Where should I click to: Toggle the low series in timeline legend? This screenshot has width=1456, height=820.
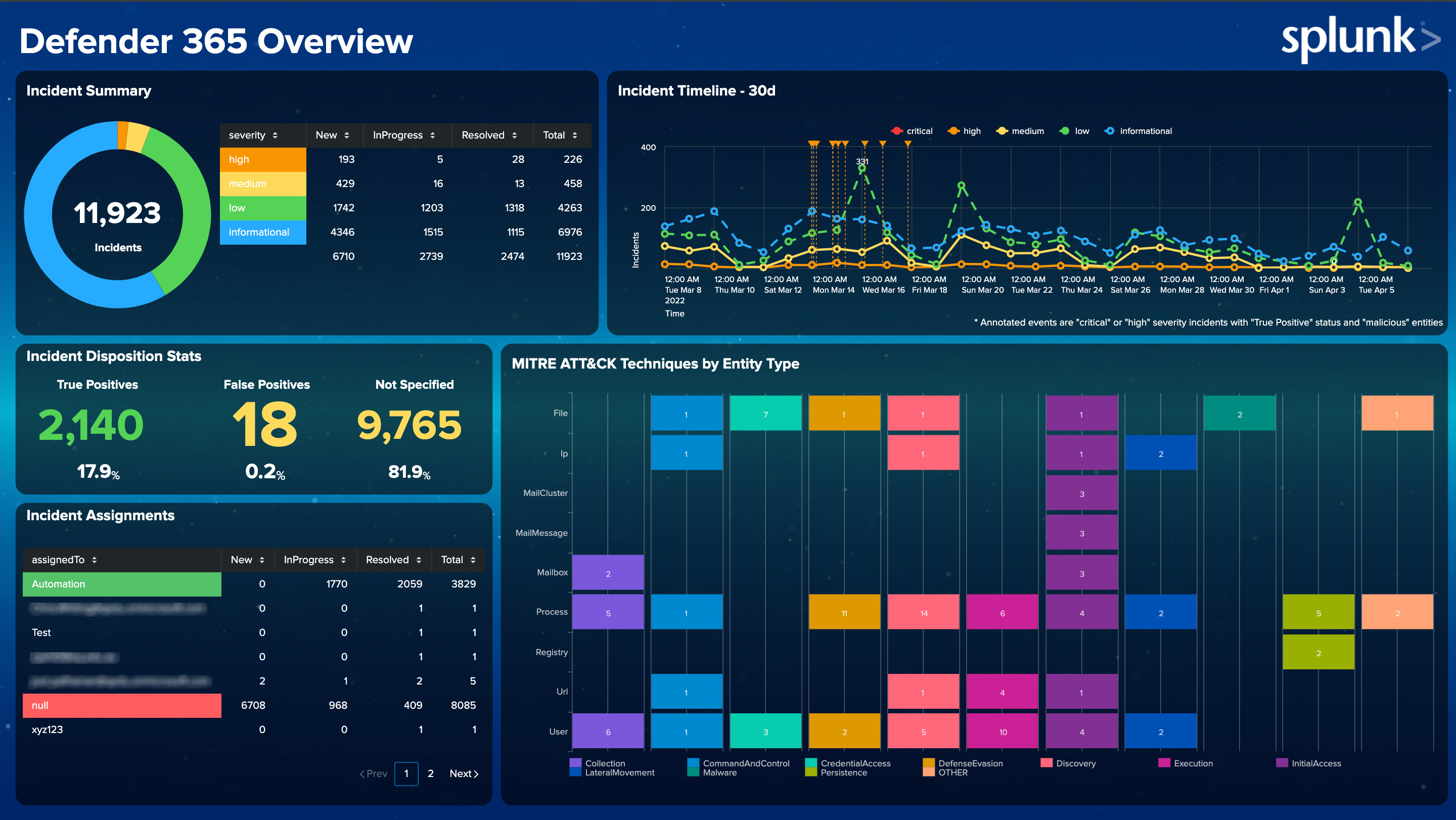pos(1074,131)
